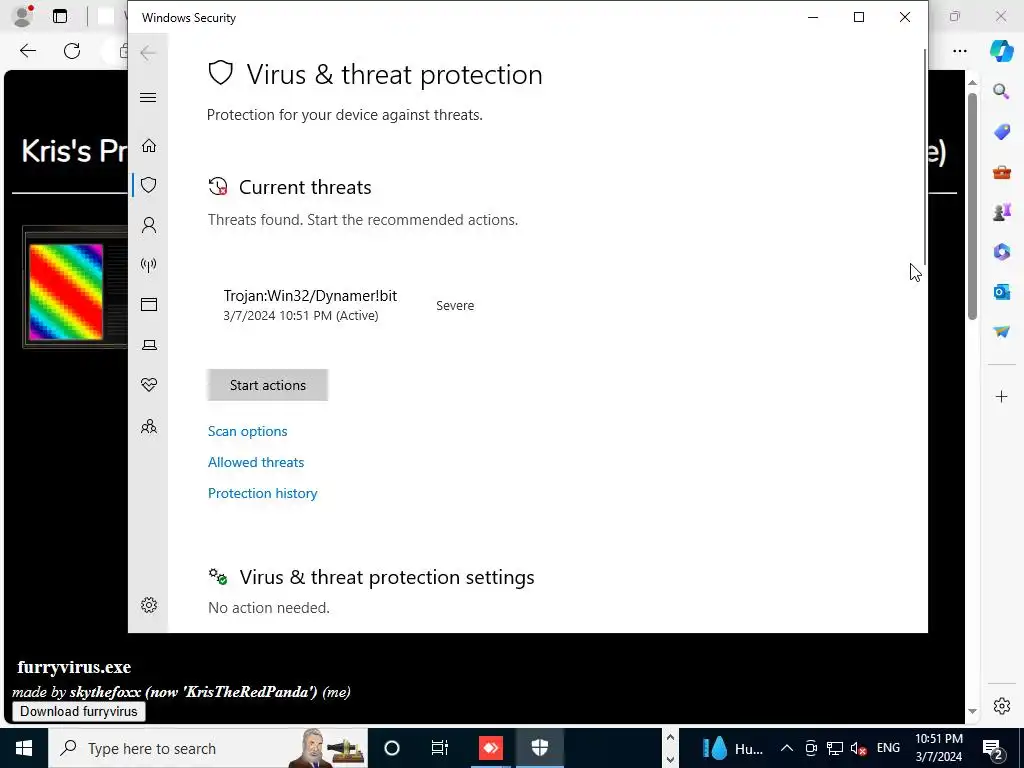Click the Windows Security back arrow
The width and height of the screenshot is (1024, 768).
tap(148, 53)
